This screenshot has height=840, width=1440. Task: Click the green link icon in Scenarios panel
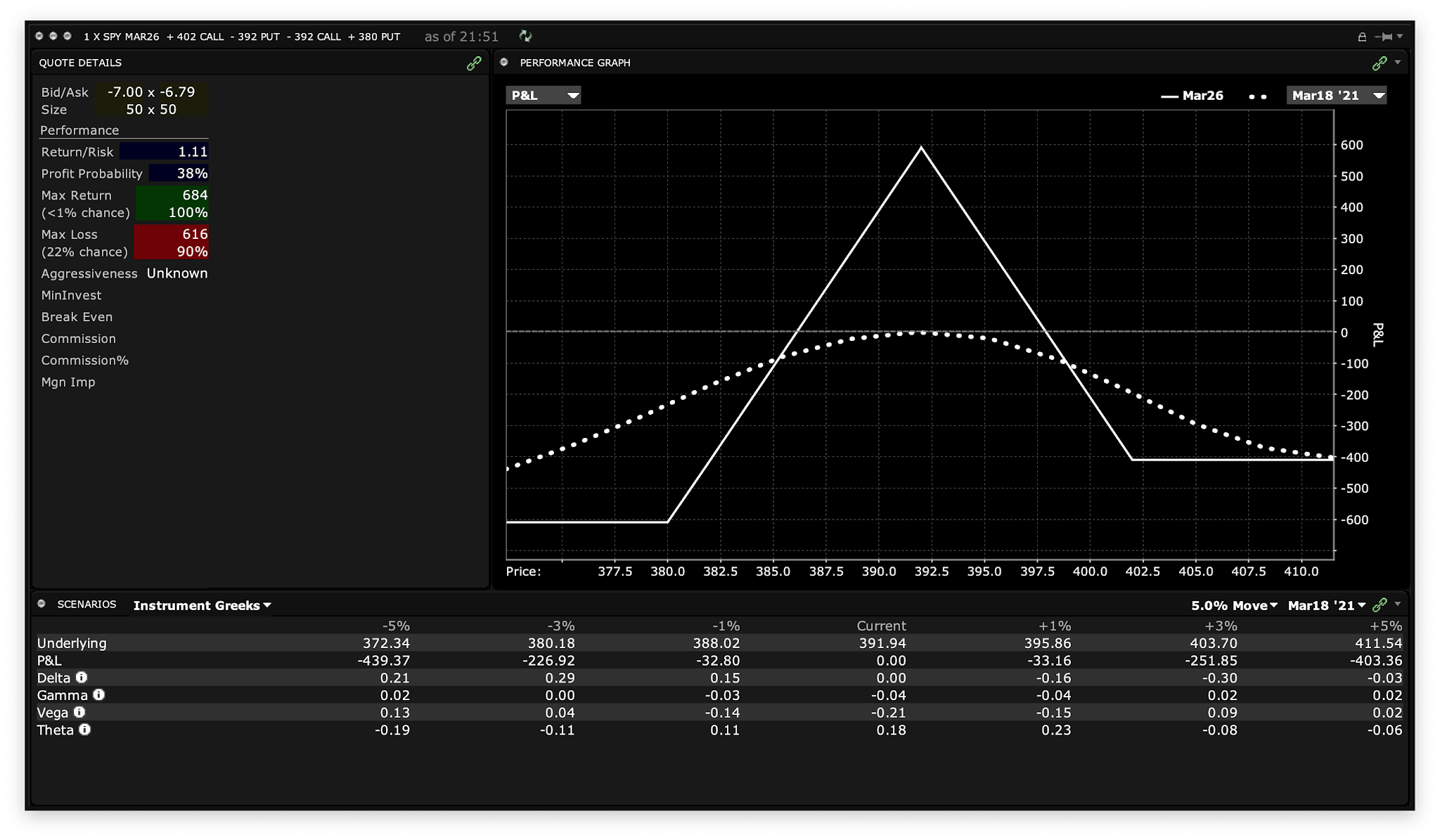[1380, 605]
